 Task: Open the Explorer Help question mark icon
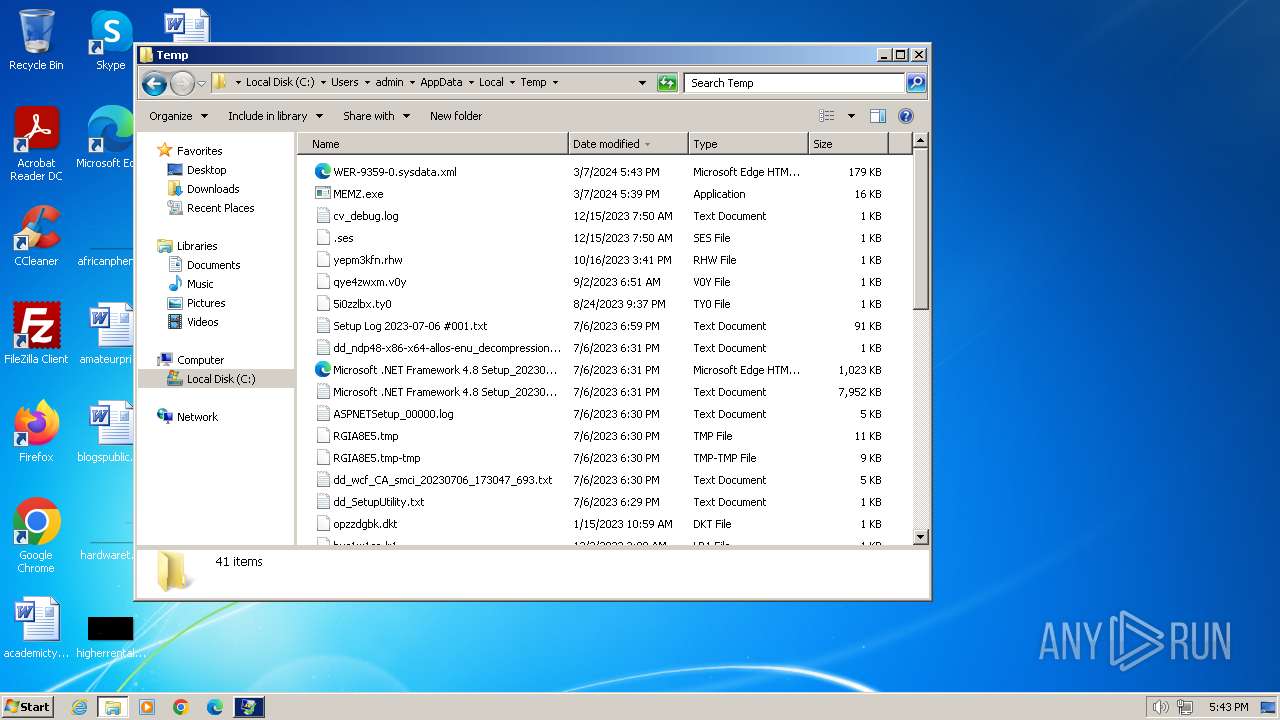click(x=906, y=116)
